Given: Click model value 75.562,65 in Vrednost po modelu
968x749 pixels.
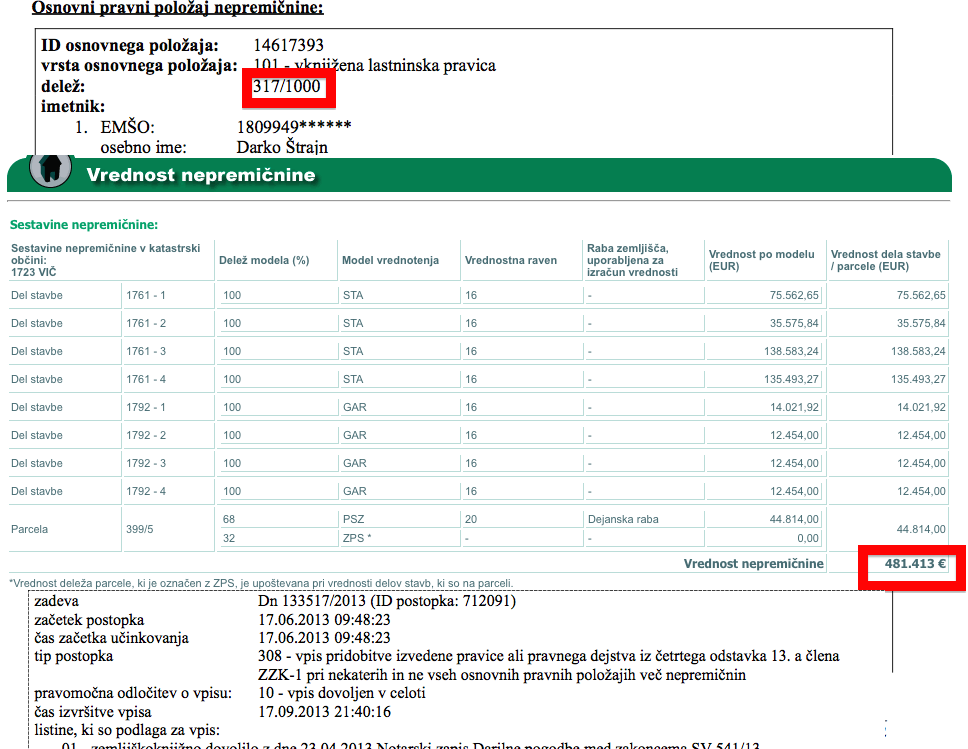Looking at the screenshot, I should [x=794, y=295].
